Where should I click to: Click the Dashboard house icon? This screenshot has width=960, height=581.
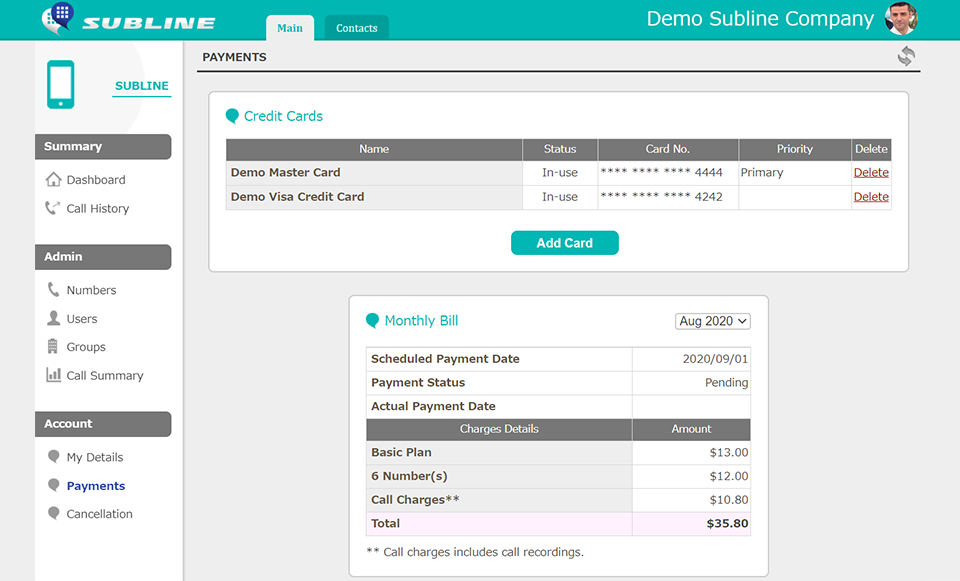click(x=54, y=180)
